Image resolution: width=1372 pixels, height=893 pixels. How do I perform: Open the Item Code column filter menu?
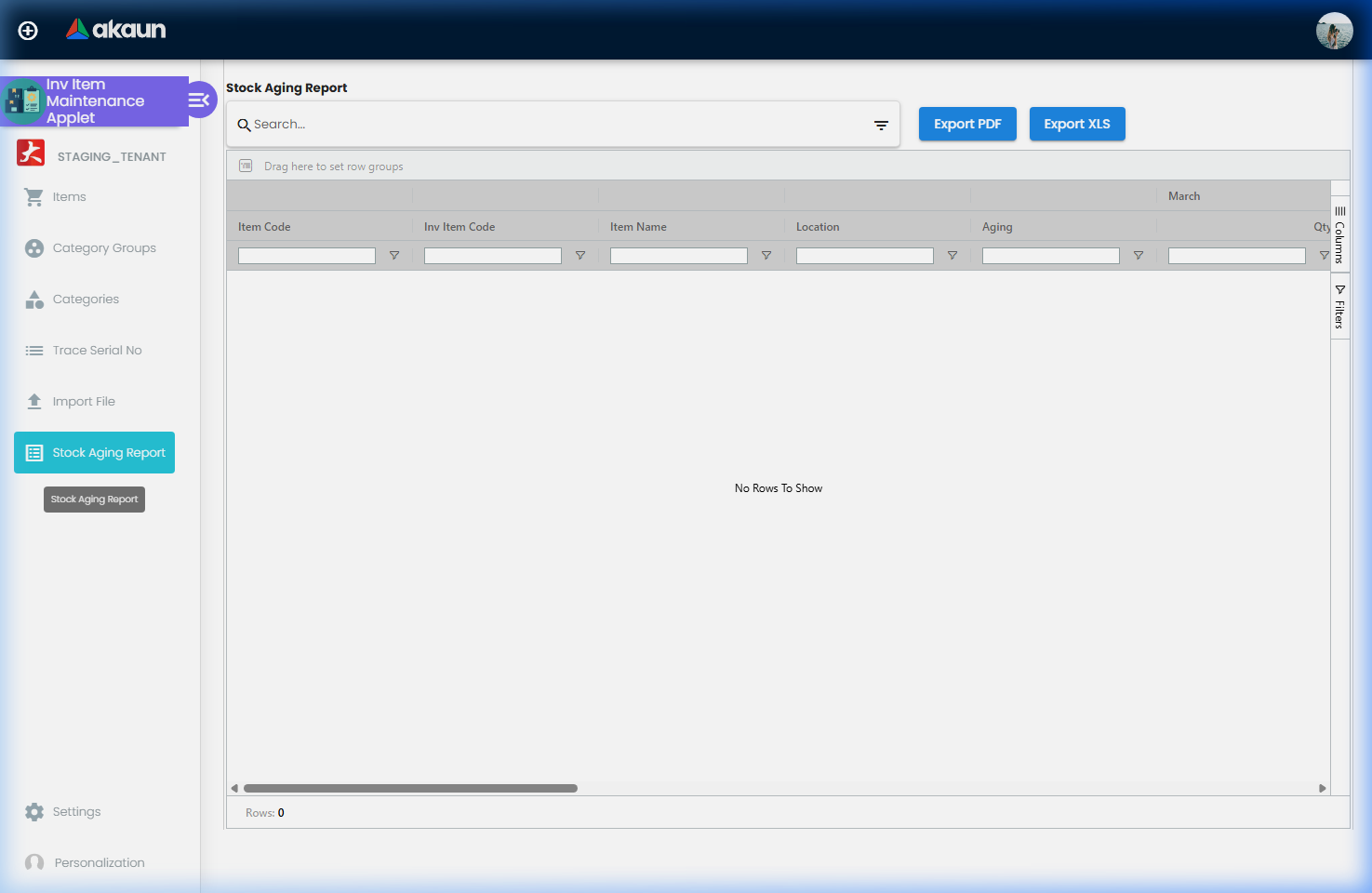(394, 256)
